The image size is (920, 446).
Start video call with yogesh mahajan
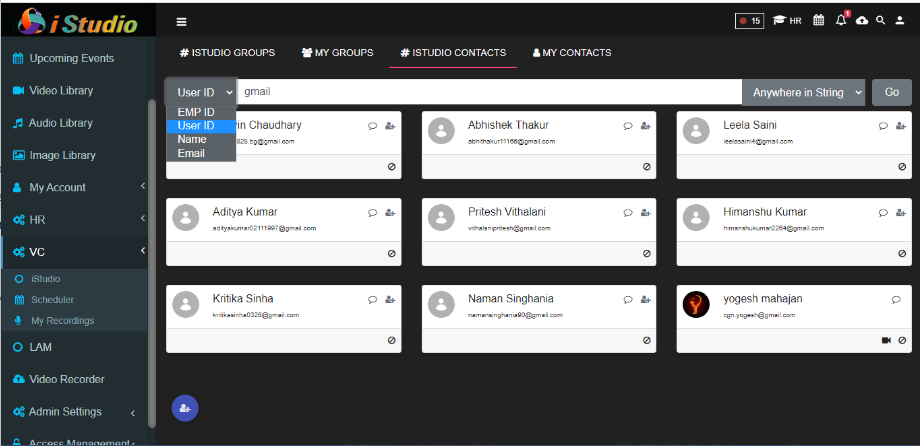tap(886, 340)
